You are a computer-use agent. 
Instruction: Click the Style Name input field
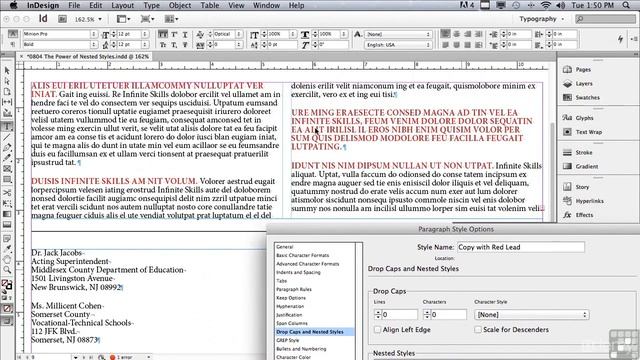tap(521, 247)
